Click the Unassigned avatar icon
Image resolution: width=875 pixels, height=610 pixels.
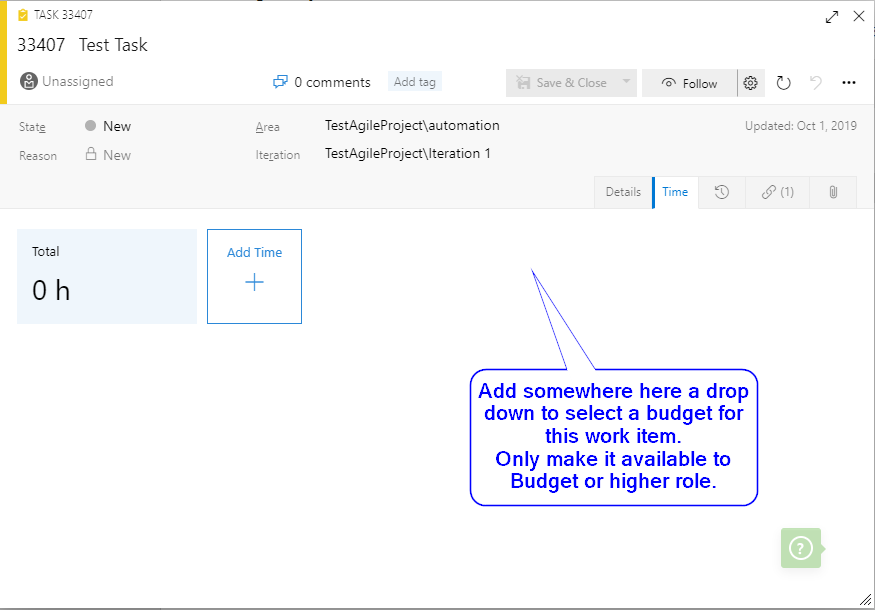29,81
